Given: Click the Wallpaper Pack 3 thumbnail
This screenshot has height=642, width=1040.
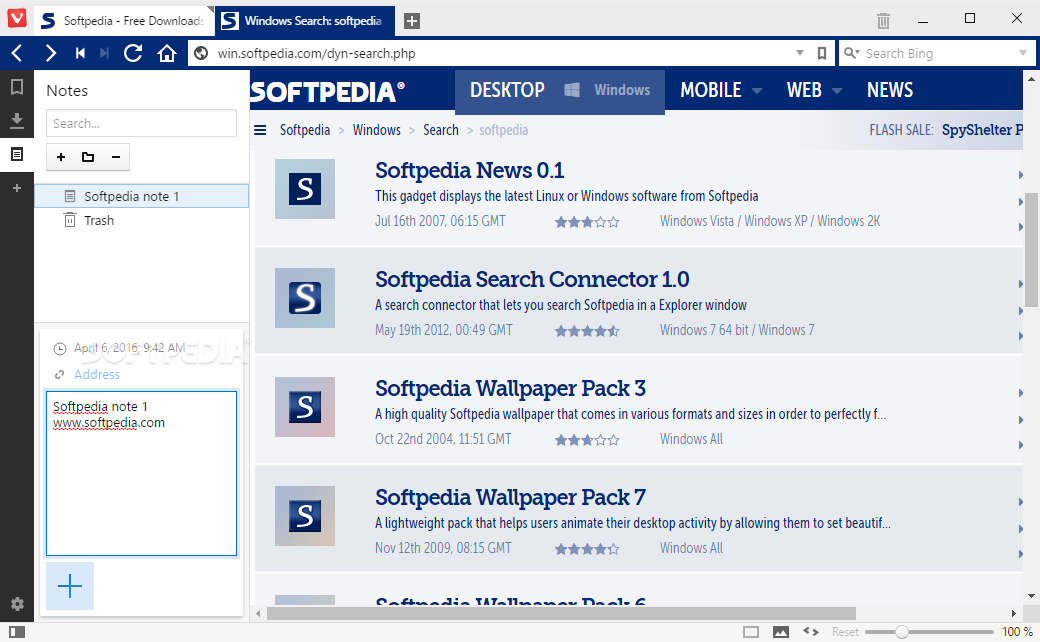Looking at the screenshot, I should pos(305,407).
